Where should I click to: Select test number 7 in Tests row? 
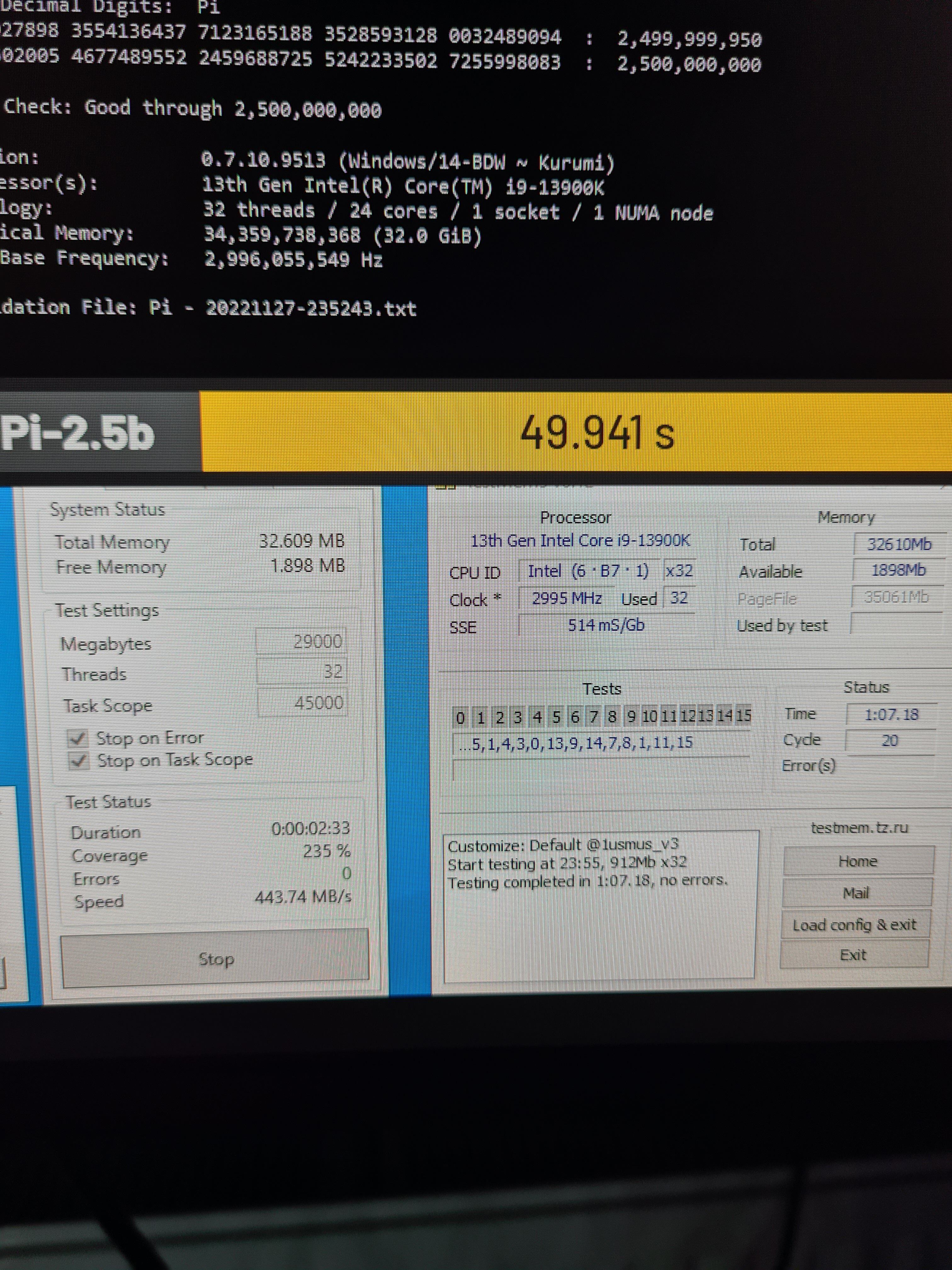click(593, 717)
